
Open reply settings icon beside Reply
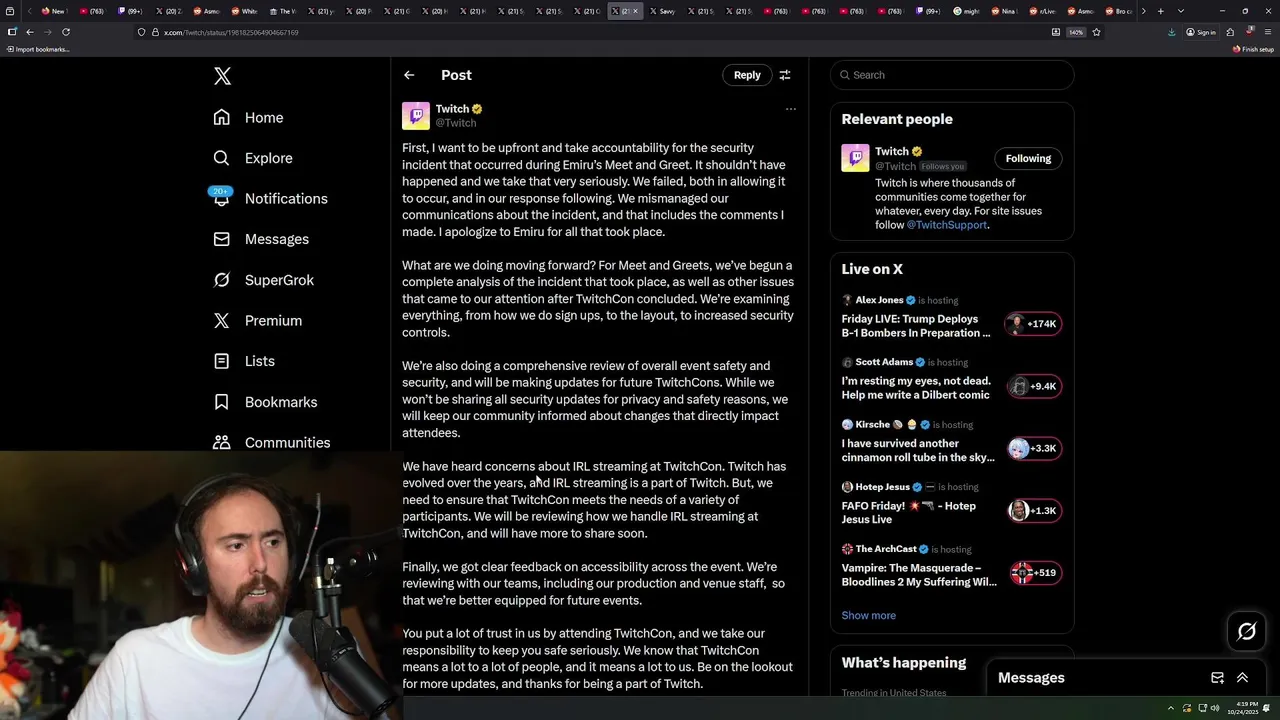[785, 75]
